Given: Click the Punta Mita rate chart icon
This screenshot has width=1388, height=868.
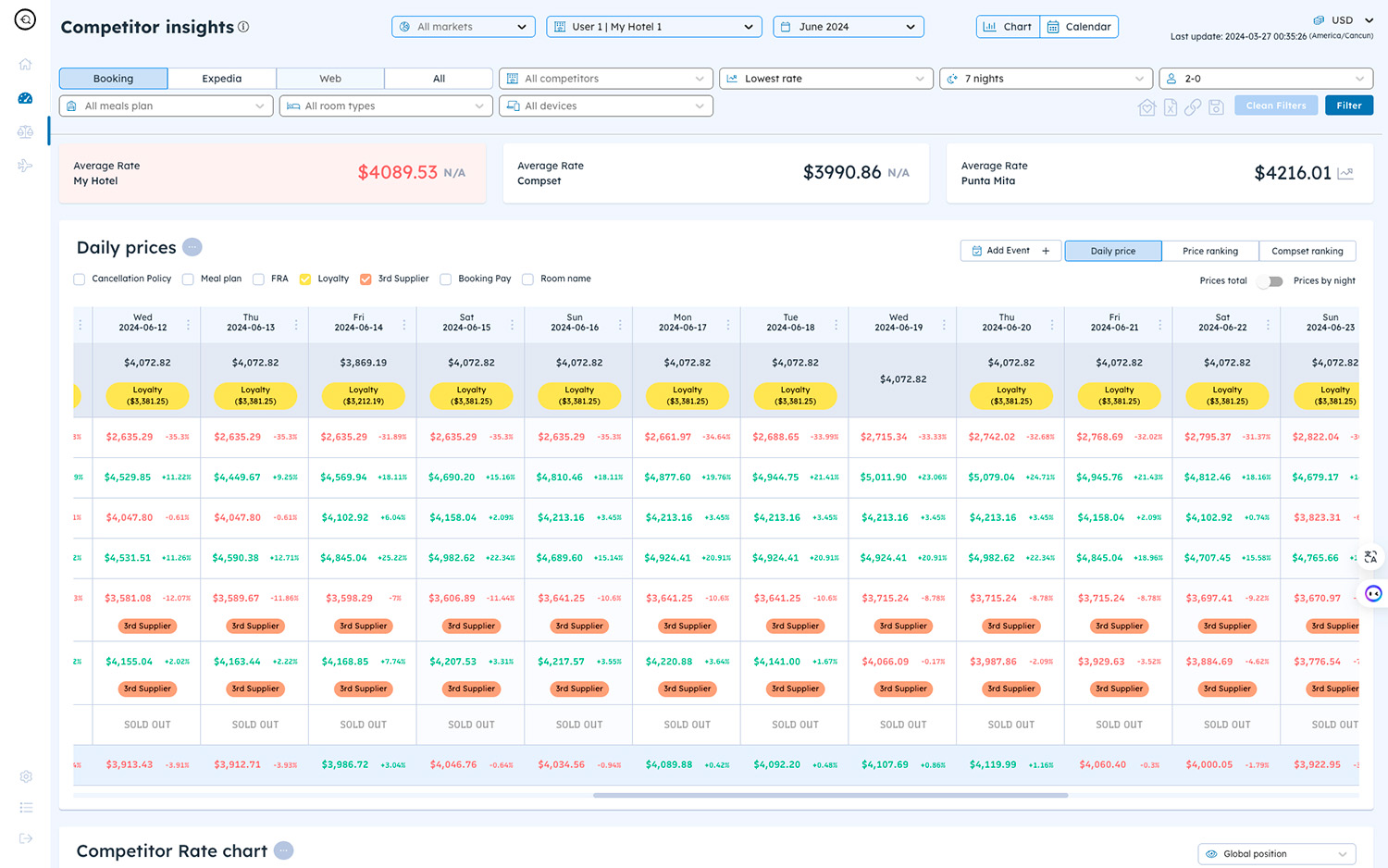Looking at the screenshot, I should (1345, 173).
